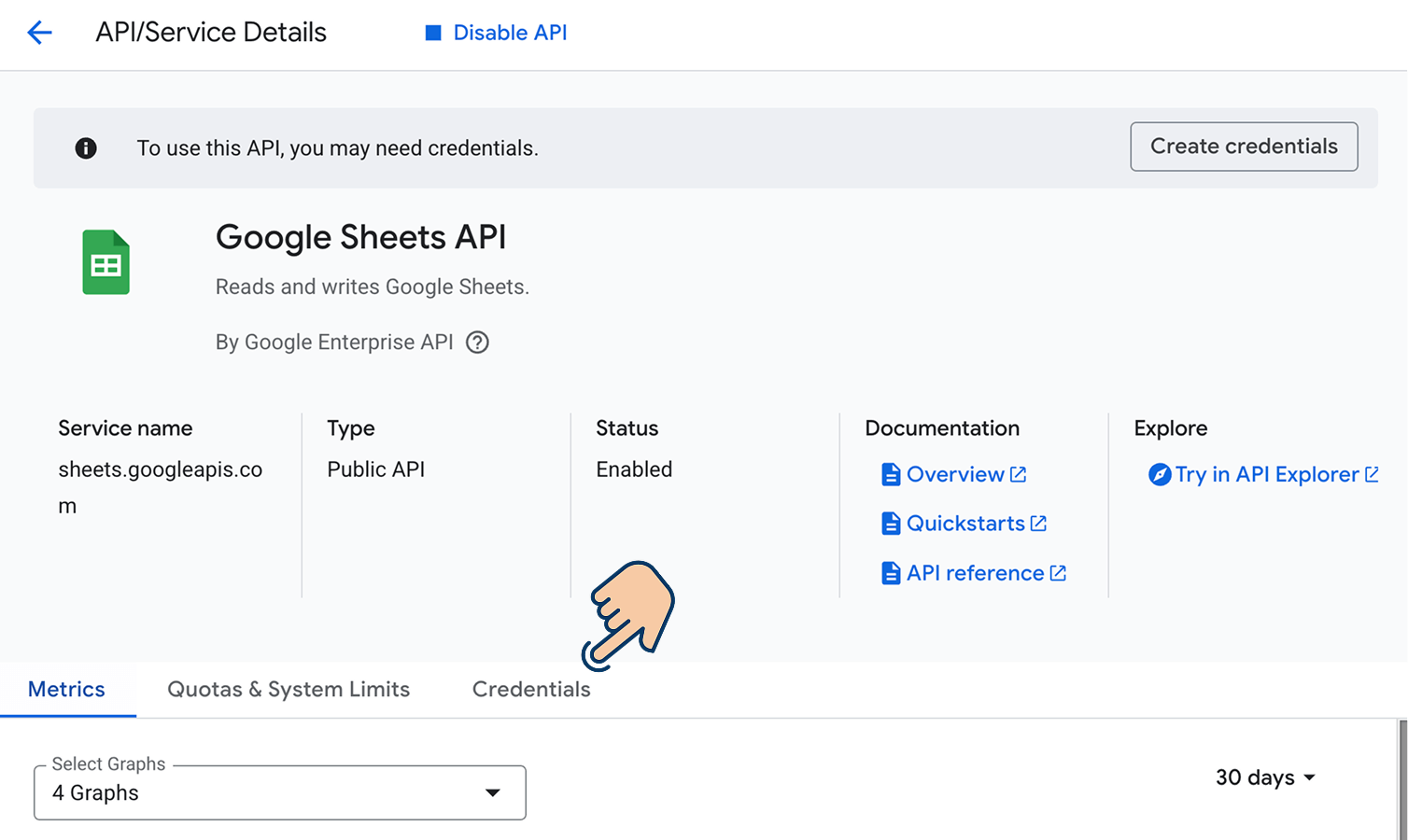Click external-link icon after Try in API Explorer

pyautogui.click(x=1372, y=474)
